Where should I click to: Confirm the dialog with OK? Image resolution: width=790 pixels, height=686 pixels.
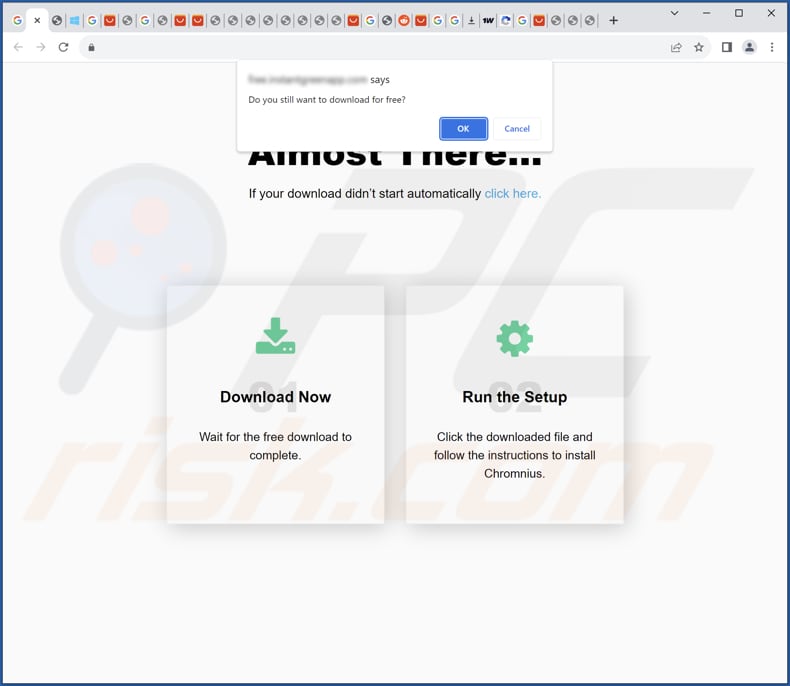pos(463,129)
